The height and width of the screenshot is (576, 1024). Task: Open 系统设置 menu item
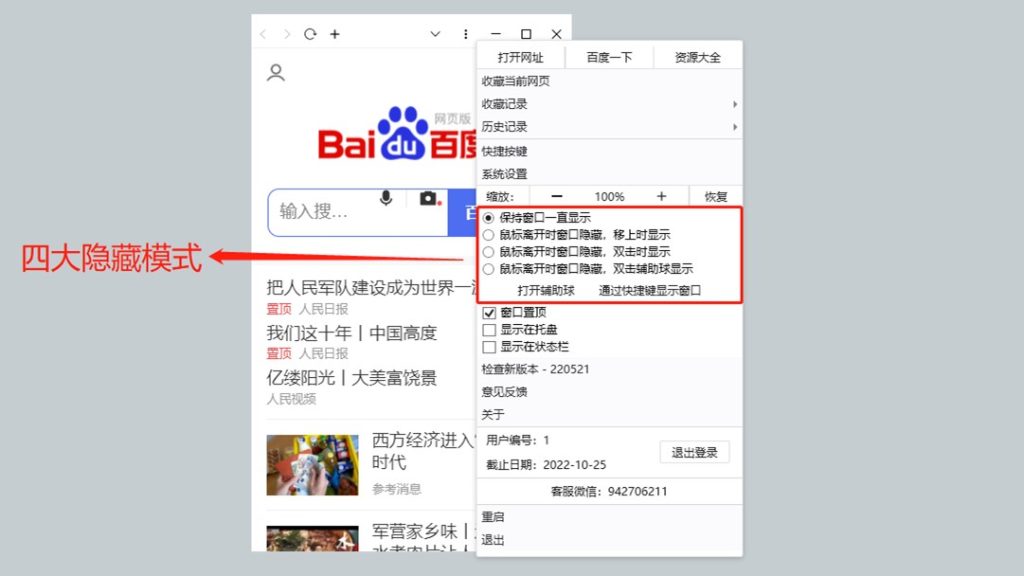coord(505,174)
